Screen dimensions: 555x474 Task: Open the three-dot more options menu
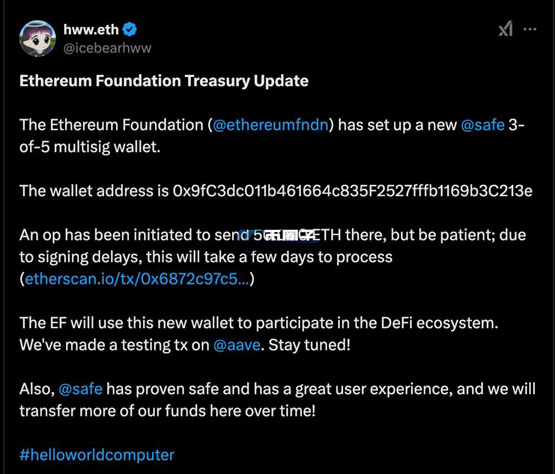coord(530,29)
